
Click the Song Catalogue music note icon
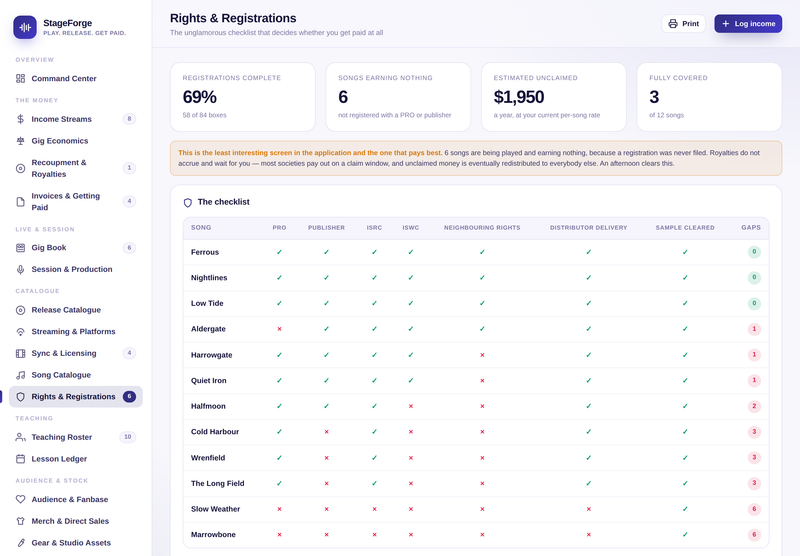click(x=20, y=375)
